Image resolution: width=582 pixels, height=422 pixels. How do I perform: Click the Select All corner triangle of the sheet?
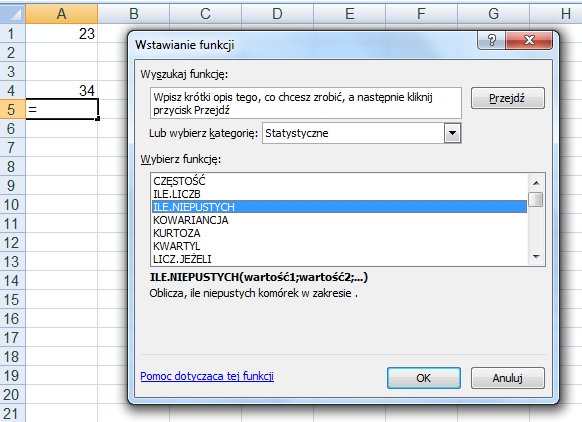[12, 14]
